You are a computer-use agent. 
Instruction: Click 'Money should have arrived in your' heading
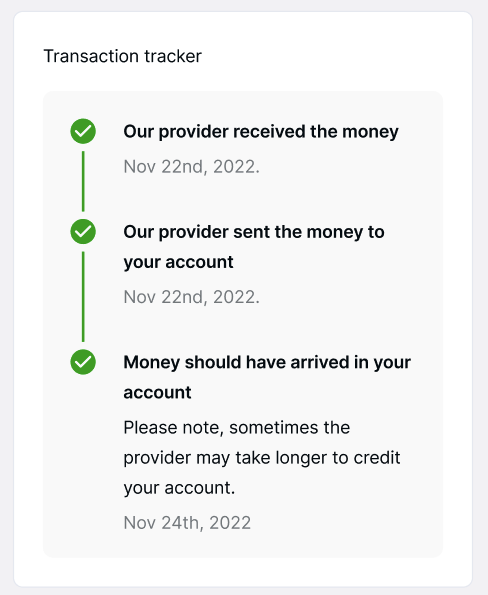click(267, 363)
